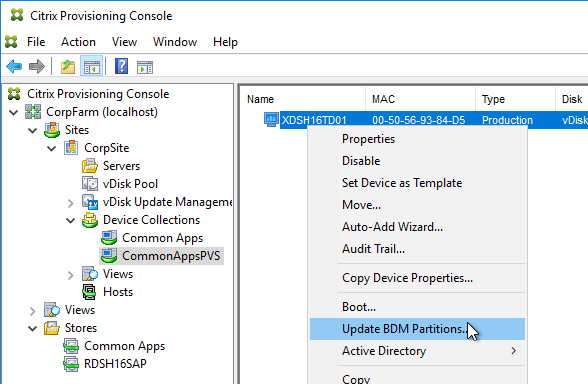Sort by the Name column header
The width and height of the screenshot is (588, 384).
pyautogui.click(x=303, y=99)
